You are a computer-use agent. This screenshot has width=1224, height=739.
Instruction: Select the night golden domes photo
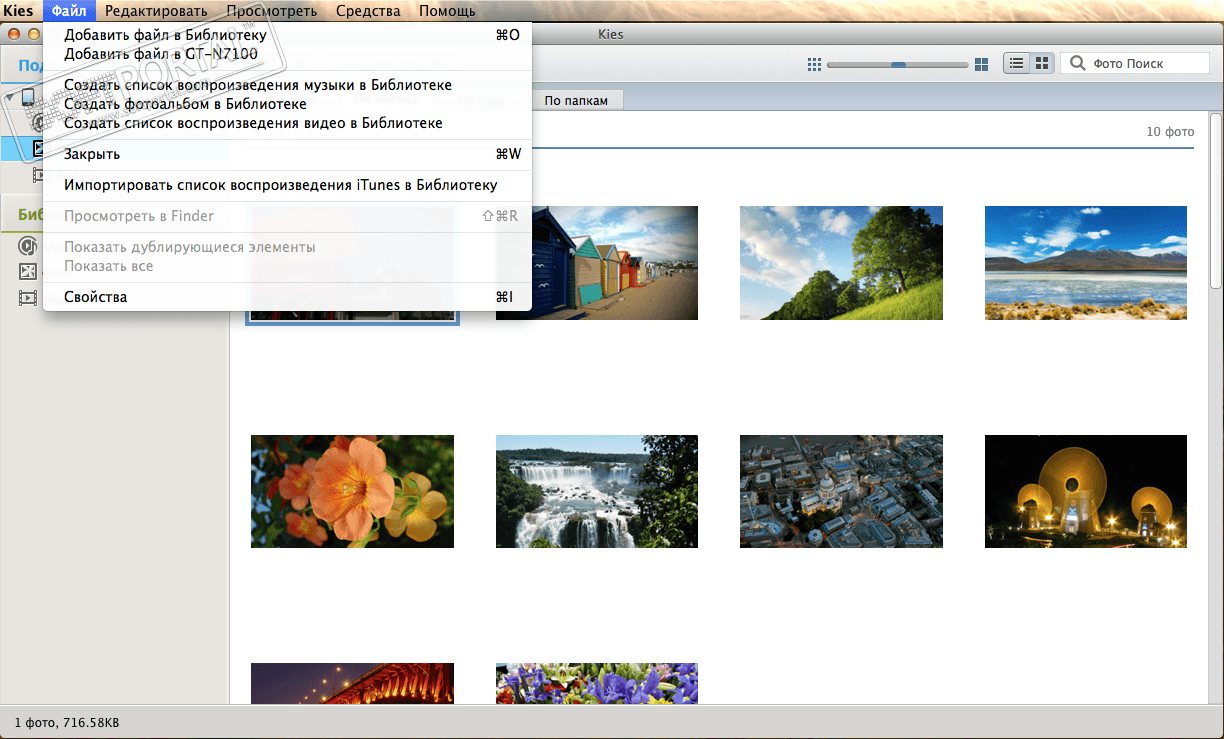pyautogui.click(x=1086, y=491)
